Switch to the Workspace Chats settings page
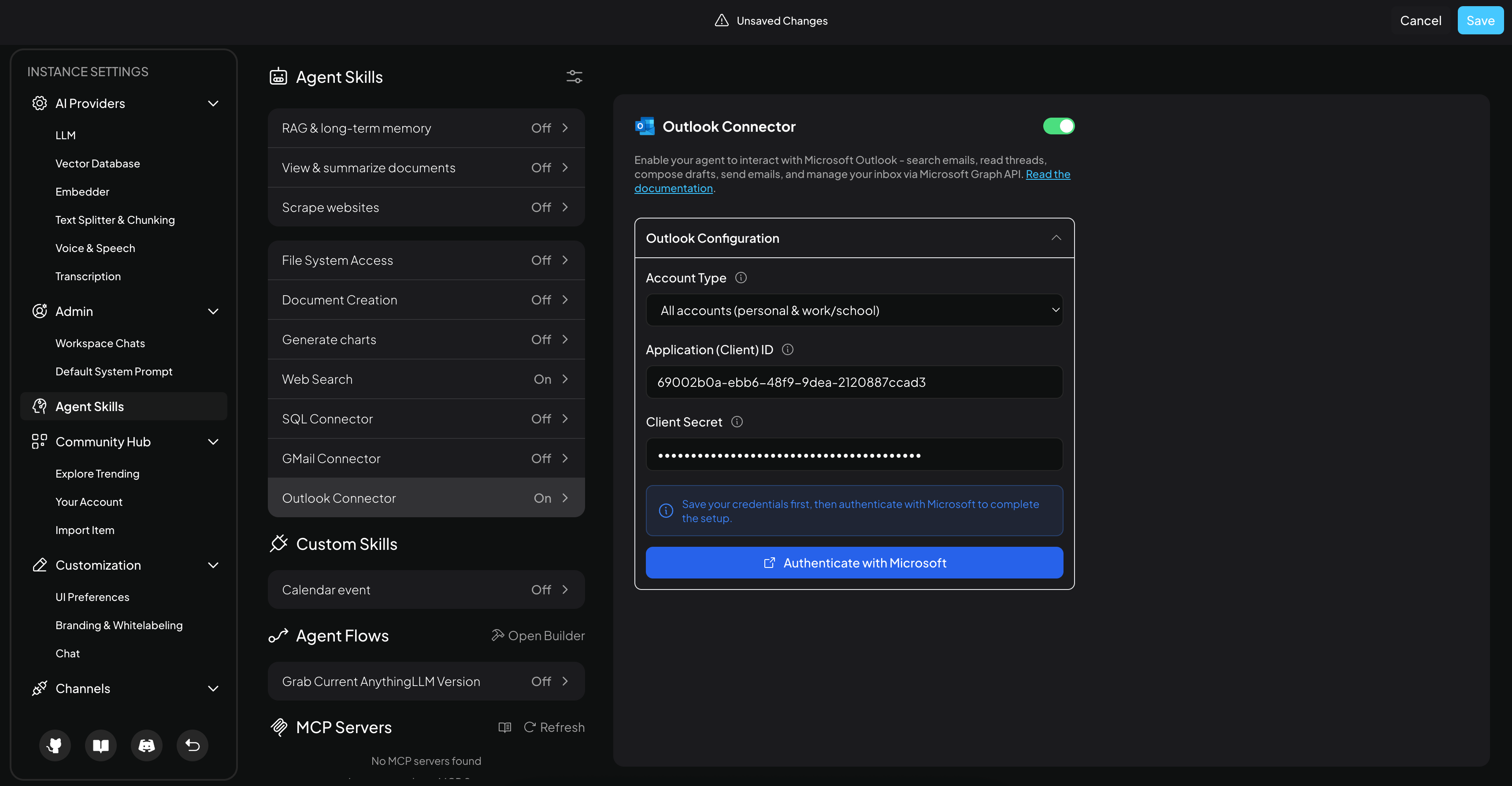Image resolution: width=1512 pixels, height=786 pixels. coord(100,343)
